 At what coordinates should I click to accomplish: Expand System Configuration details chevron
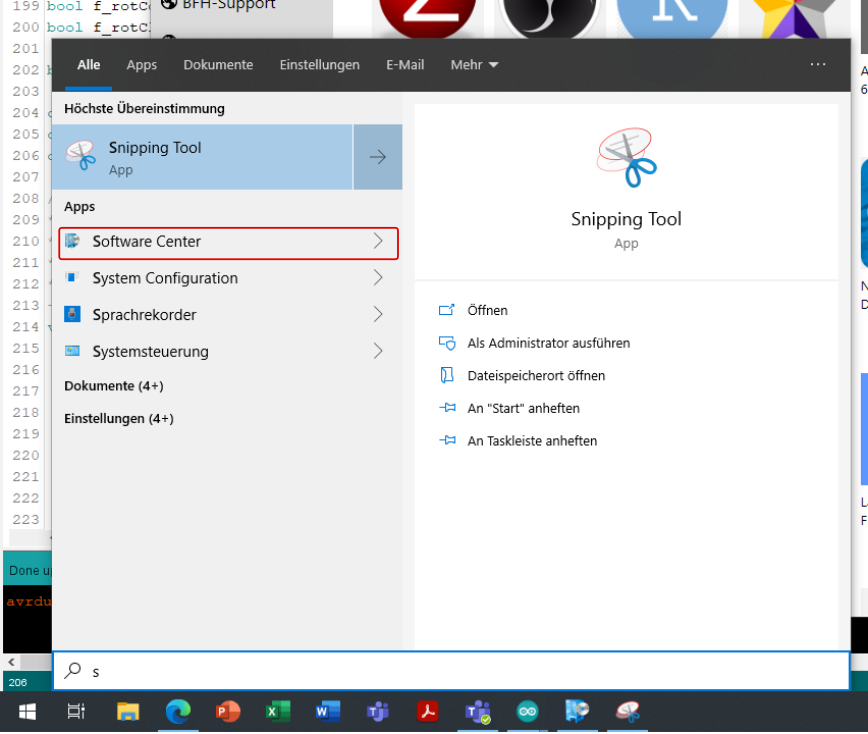(378, 277)
